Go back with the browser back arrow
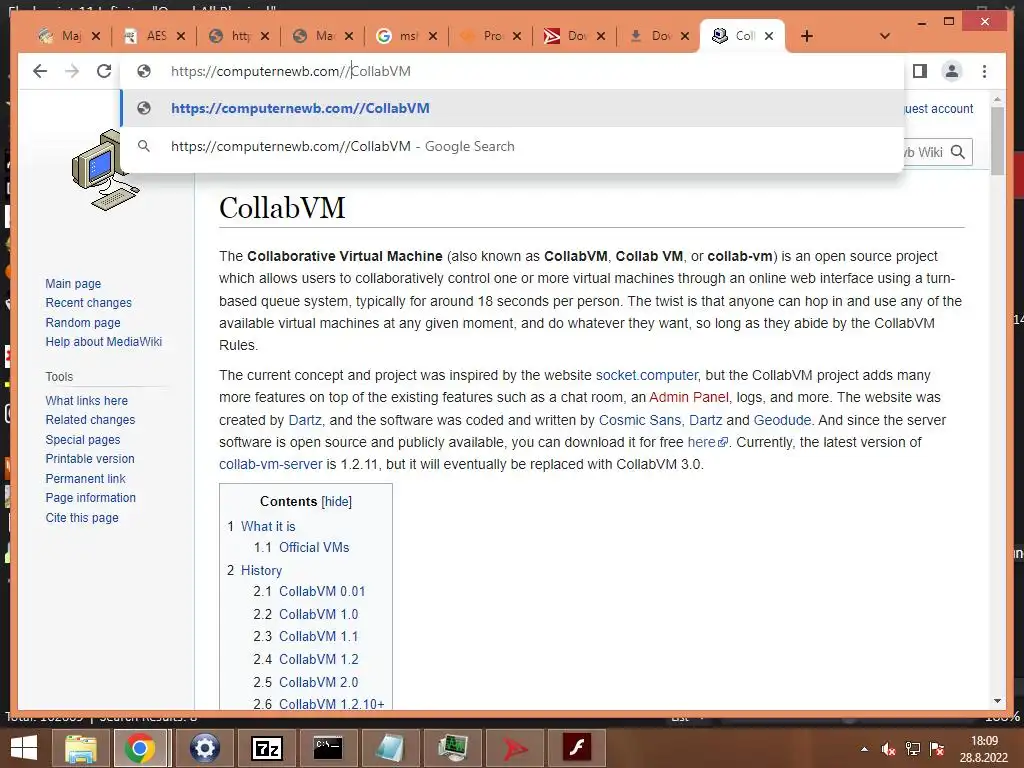Viewport: 1024px width, 768px height. [40, 71]
